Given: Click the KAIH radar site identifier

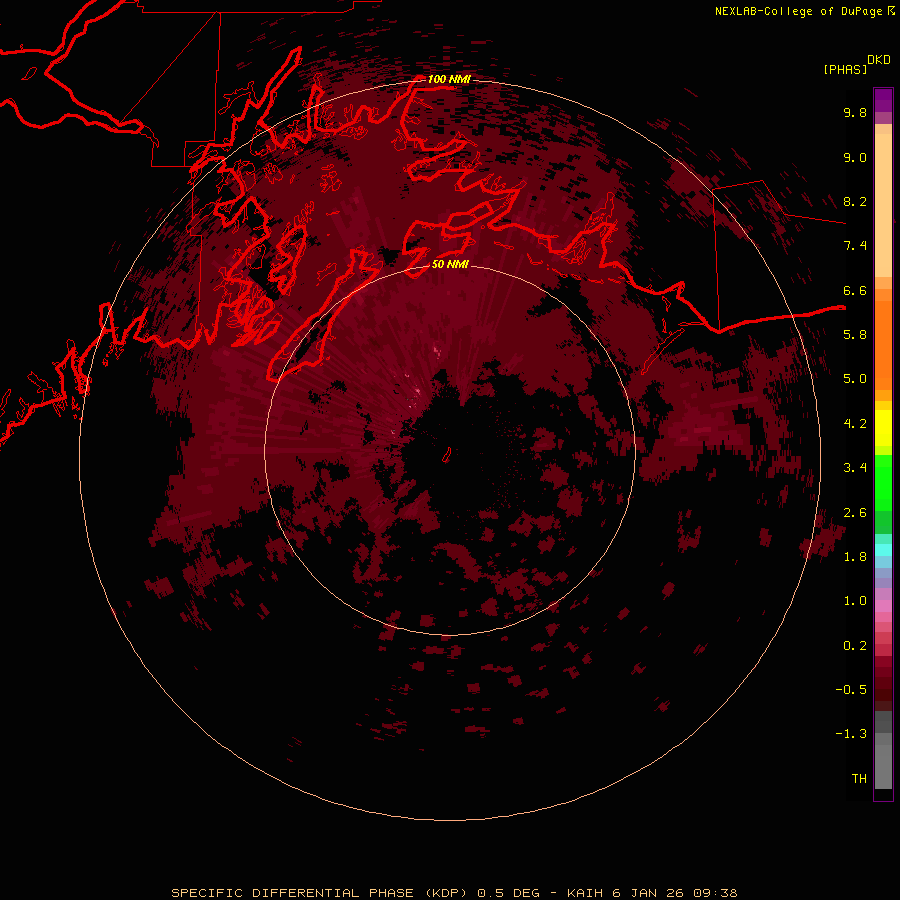Looking at the screenshot, I should coord(585,893).
